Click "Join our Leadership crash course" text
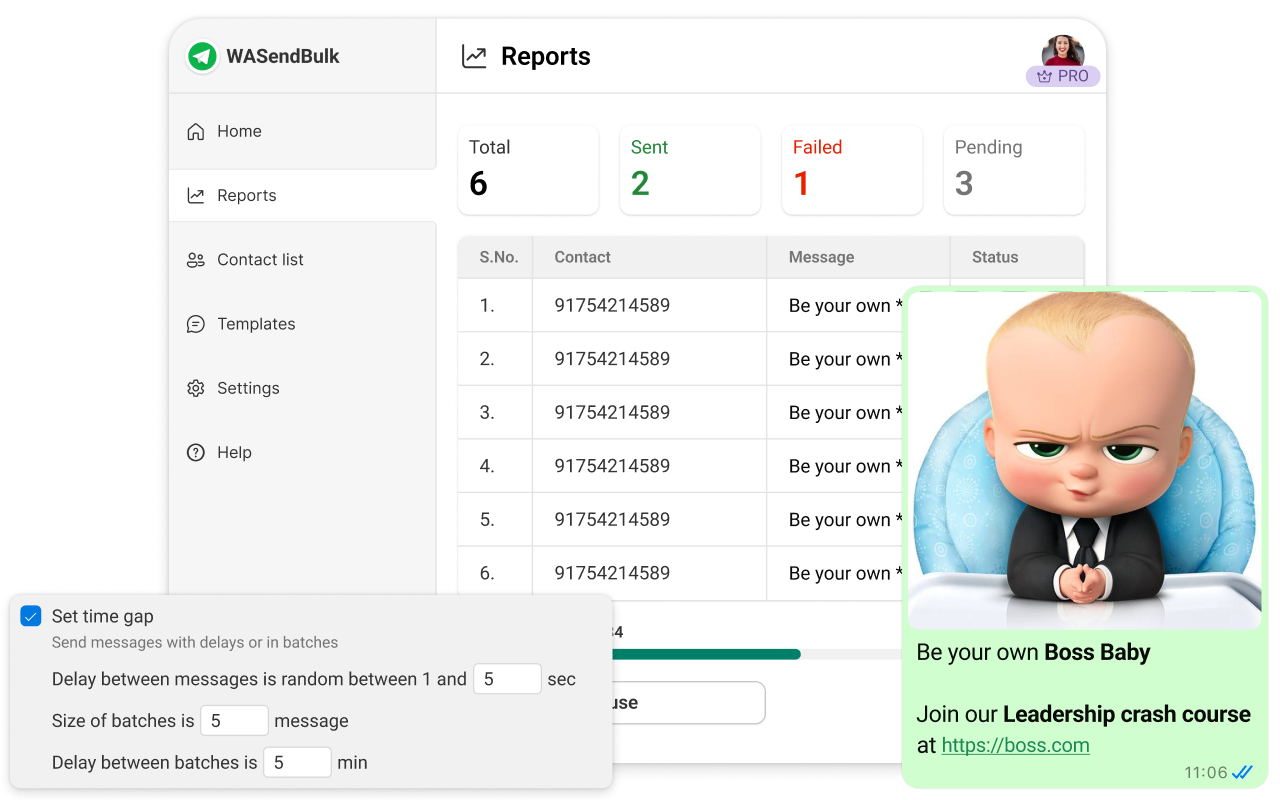1280x800 pixels. point(1083,714)
